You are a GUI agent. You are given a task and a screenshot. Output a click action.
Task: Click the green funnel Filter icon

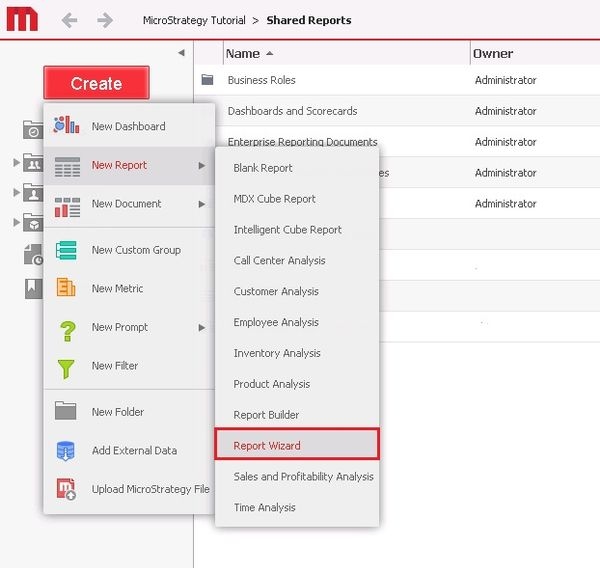(66, 369)
